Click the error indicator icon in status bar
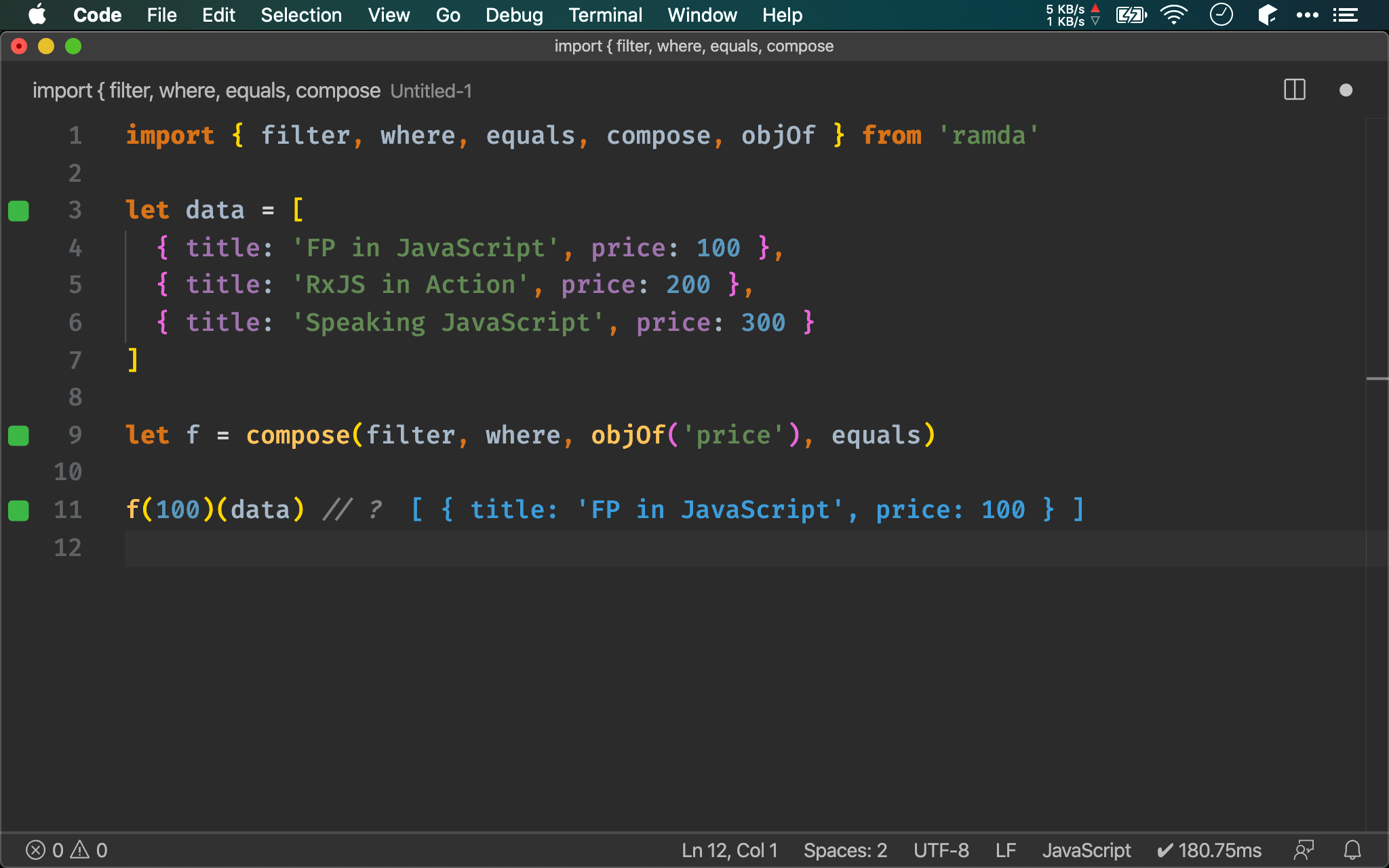The height and width of the screenshot is (868, 1389). pos(35,848)
